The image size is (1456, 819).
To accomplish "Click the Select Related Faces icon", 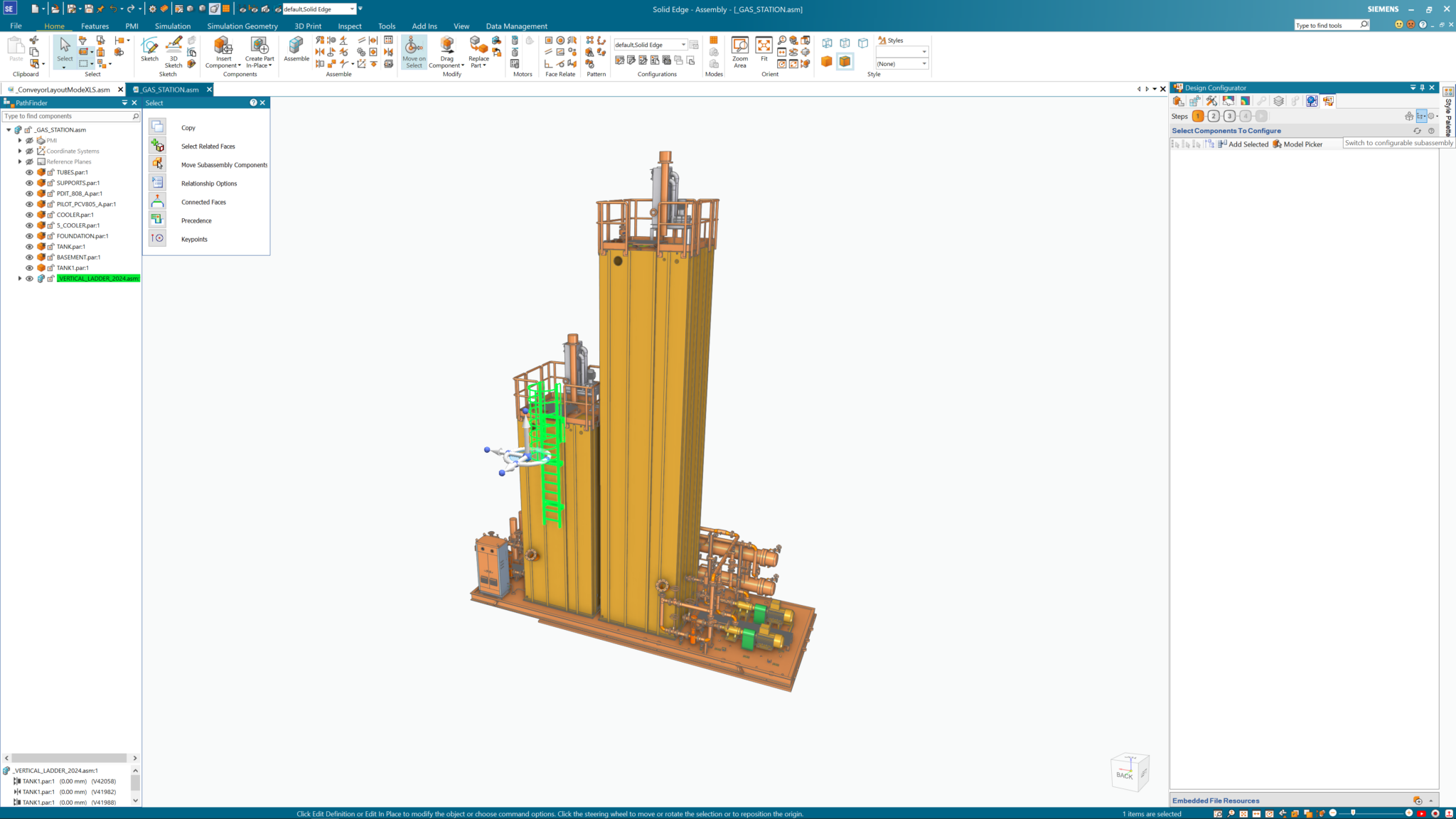I will 158,146.
